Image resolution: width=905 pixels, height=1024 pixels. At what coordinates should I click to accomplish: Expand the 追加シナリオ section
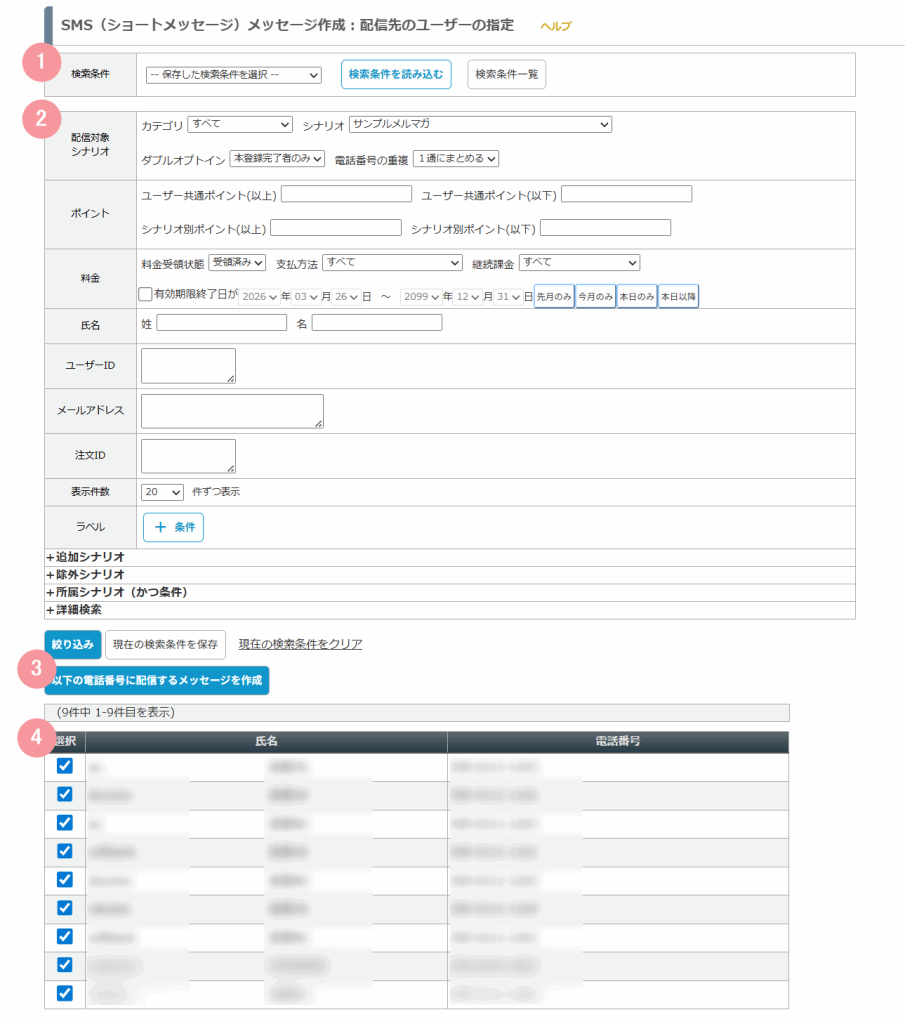pyautogui.click(x=85, y=557)
